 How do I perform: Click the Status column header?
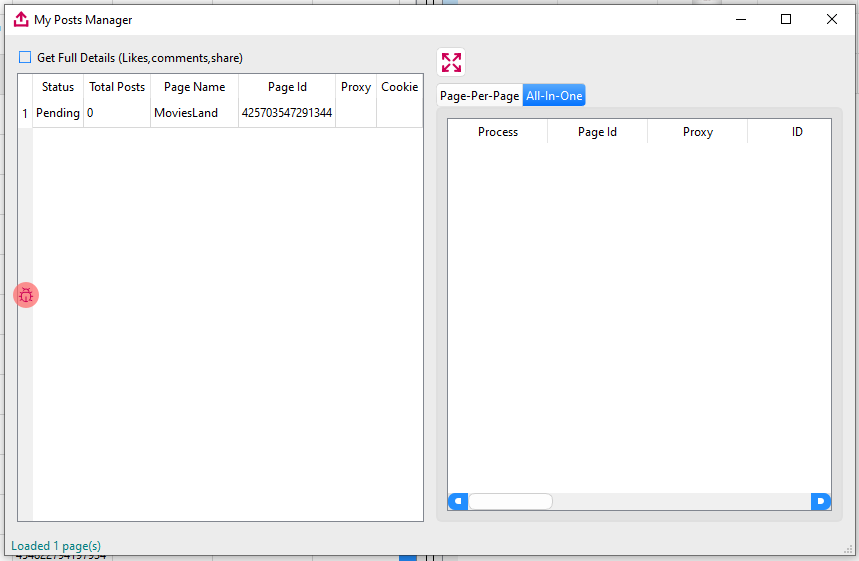[58, 87]
